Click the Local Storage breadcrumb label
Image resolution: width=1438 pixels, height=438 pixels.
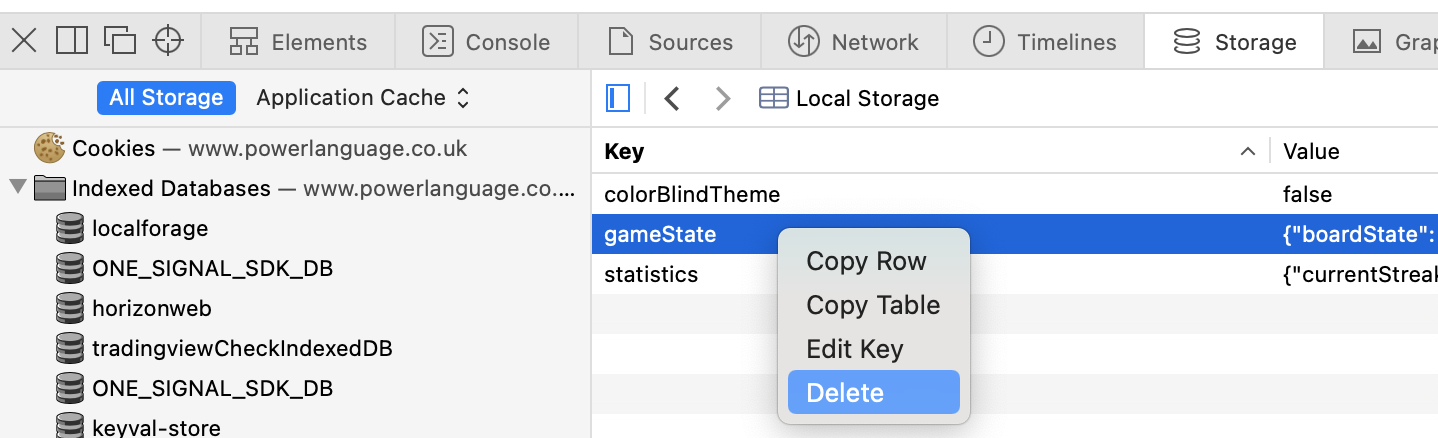868,98
